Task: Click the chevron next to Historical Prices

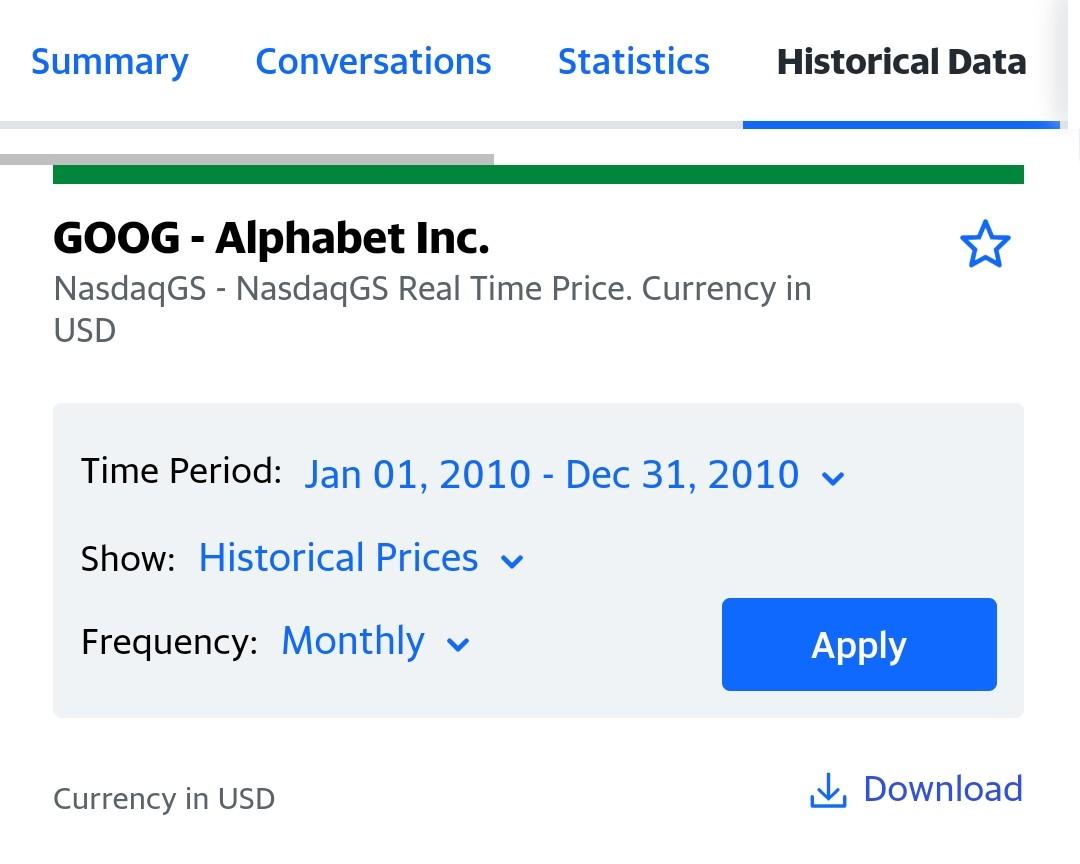Action: click(512, 561)
